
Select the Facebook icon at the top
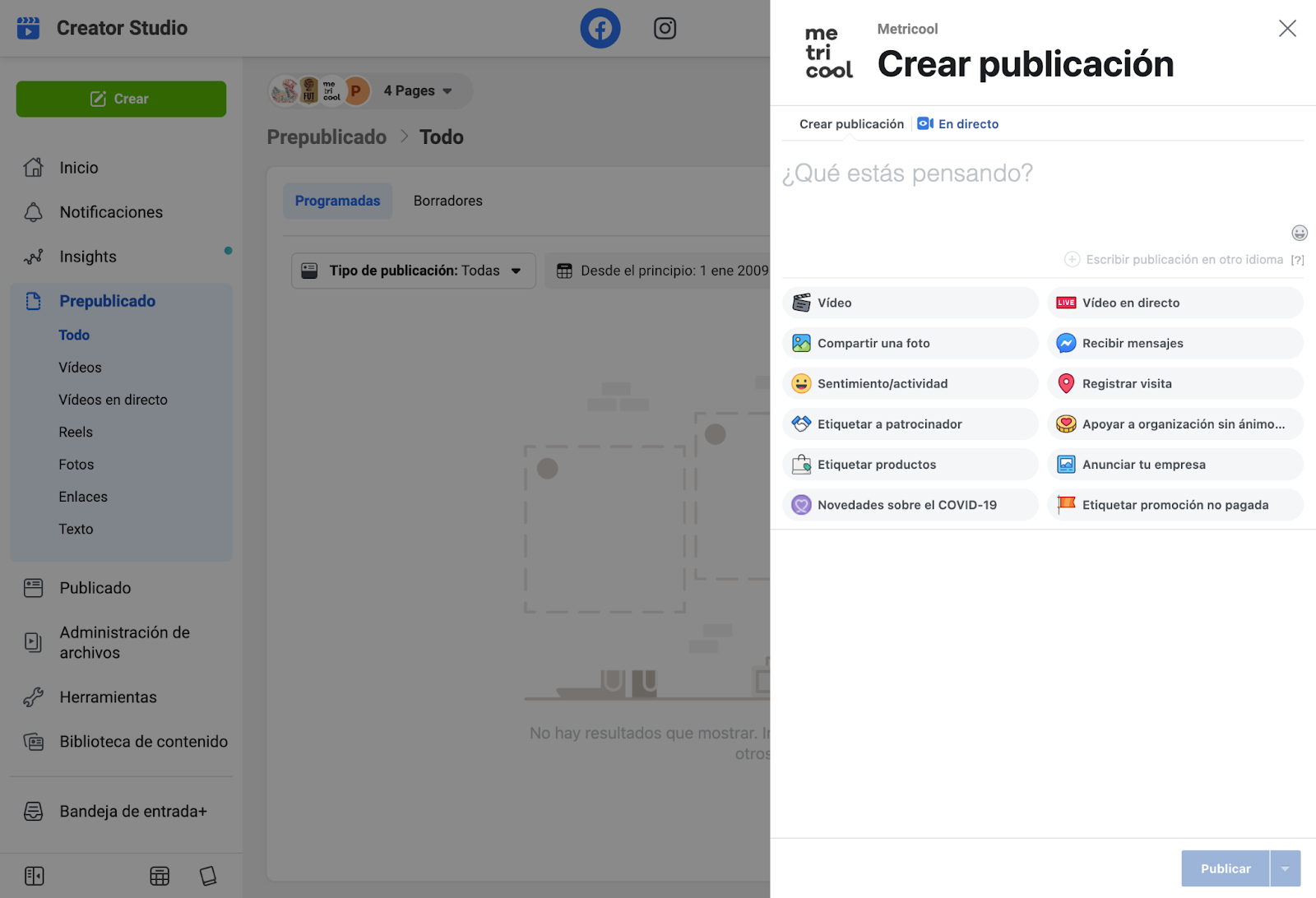(600, 28)
